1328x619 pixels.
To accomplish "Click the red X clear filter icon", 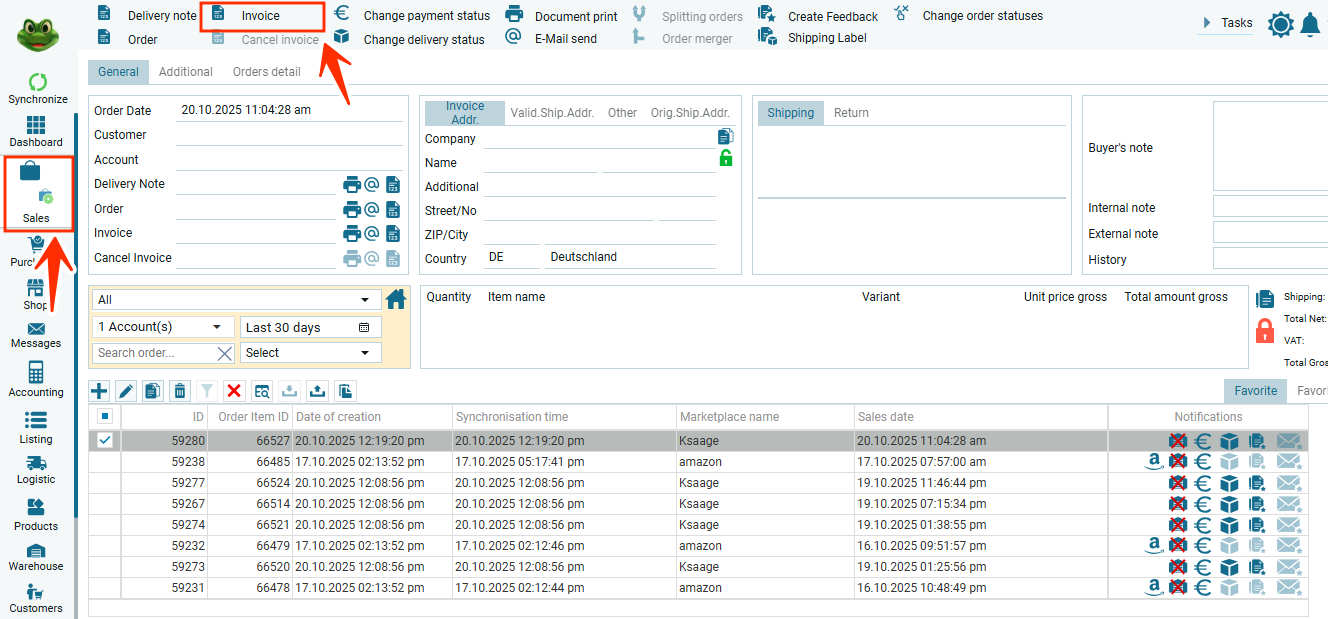I will click(x=234, y=391).
